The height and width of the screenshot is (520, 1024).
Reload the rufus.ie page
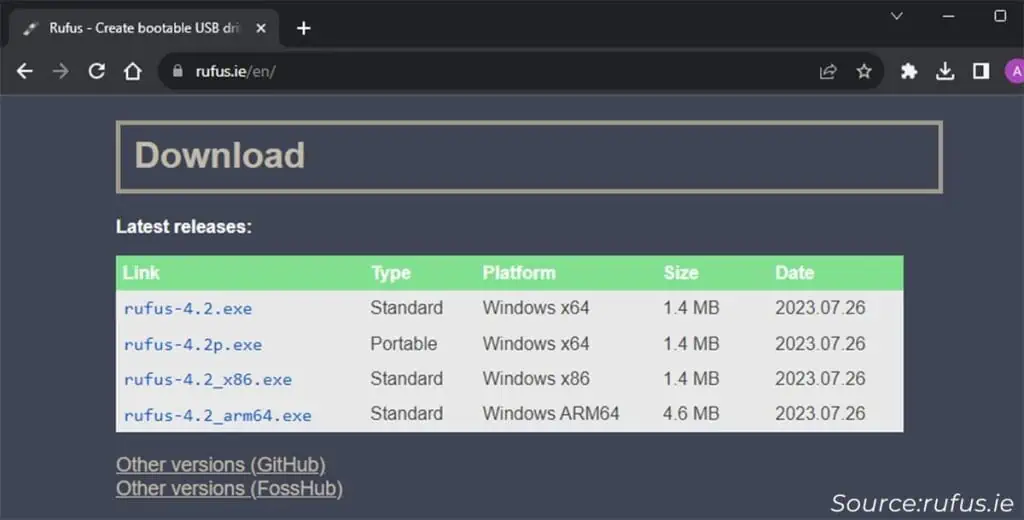click(x=97, y=71)
